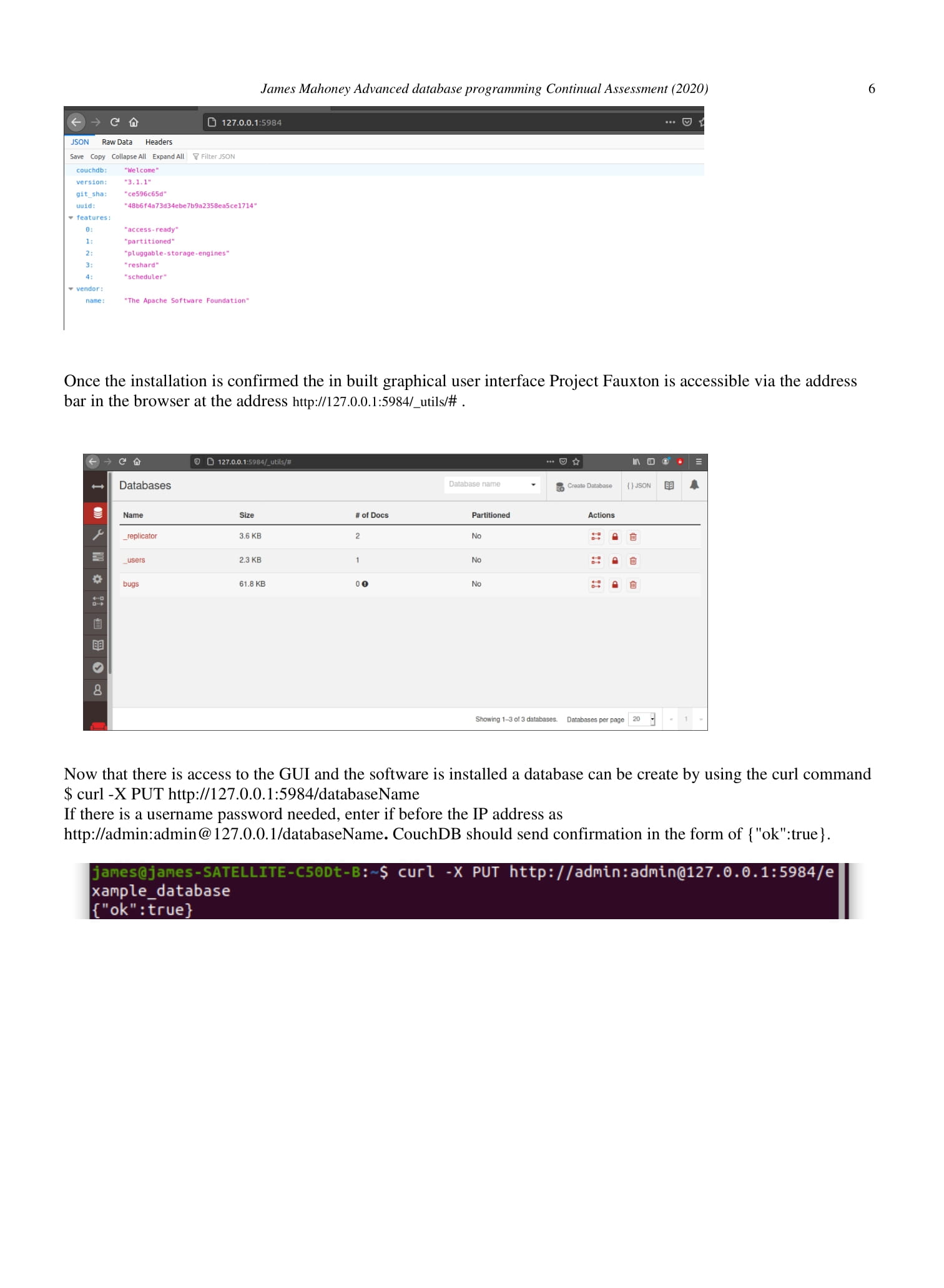944x1288 pixels.
Task: Open Firefox hamburger menu in the Fauxton window
Action: 699,462
